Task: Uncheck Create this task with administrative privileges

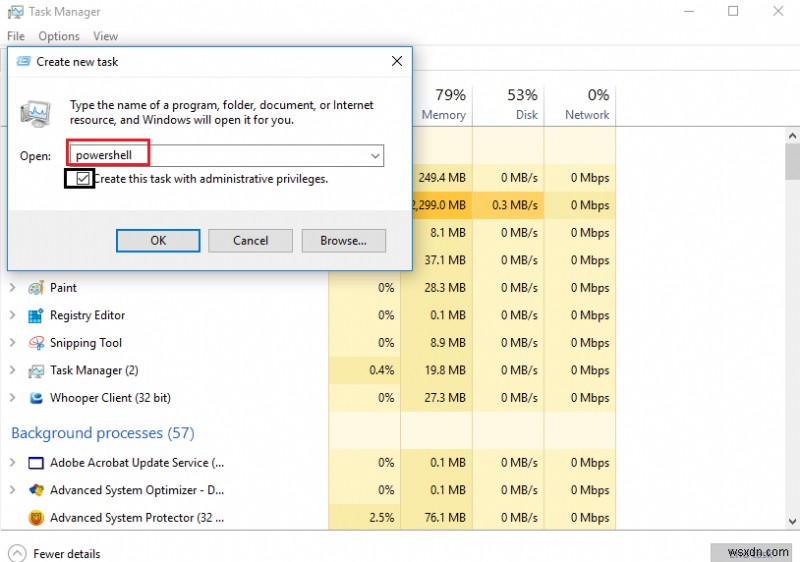Action: click(83, 178)
